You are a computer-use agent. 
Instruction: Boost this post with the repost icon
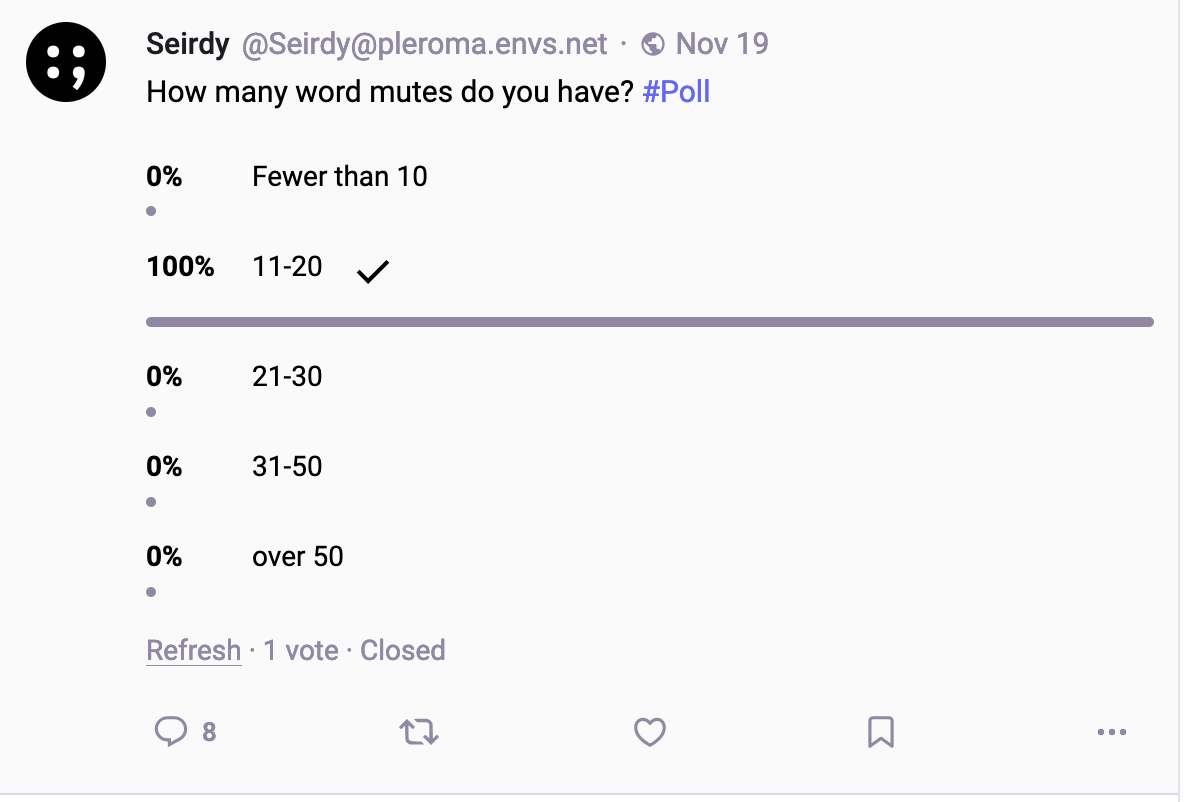tap(418, 733)
